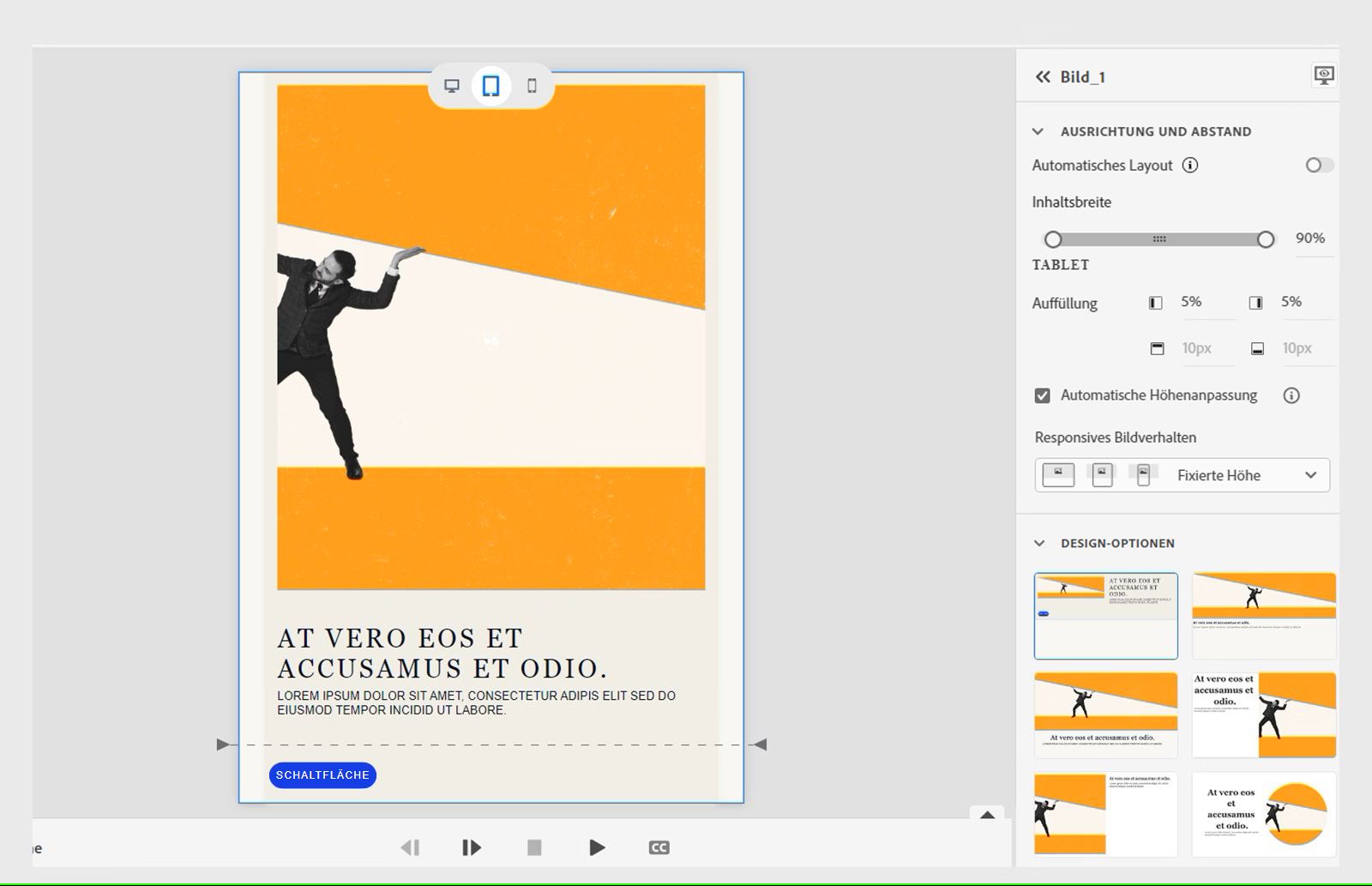Click the top padding icon
Viewport: 1372px width, 886px height.
[x=1157, y=349]
